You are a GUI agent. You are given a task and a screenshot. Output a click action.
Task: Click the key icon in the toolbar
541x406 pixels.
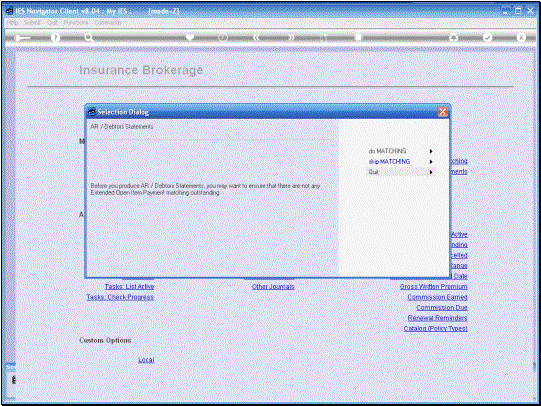[x=22, y=38]
